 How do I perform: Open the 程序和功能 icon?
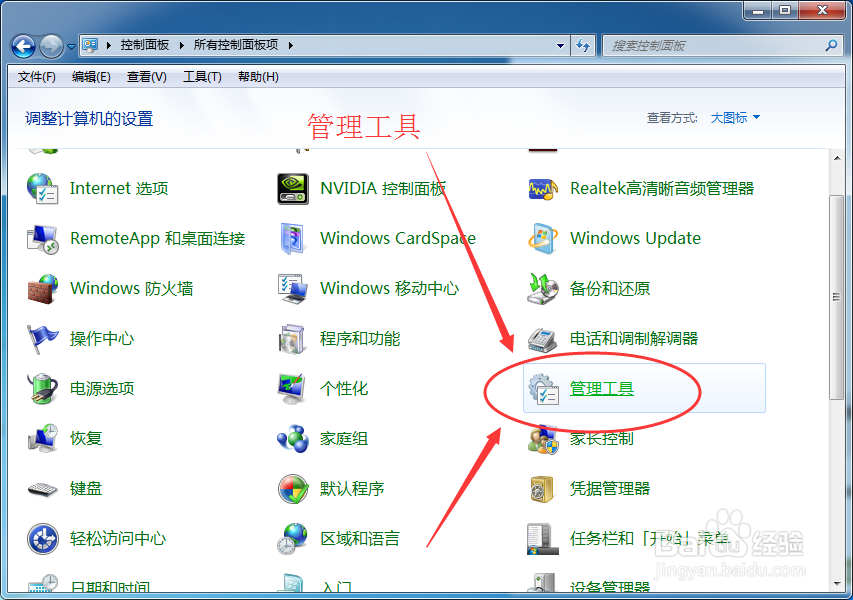tap(293, 339)
